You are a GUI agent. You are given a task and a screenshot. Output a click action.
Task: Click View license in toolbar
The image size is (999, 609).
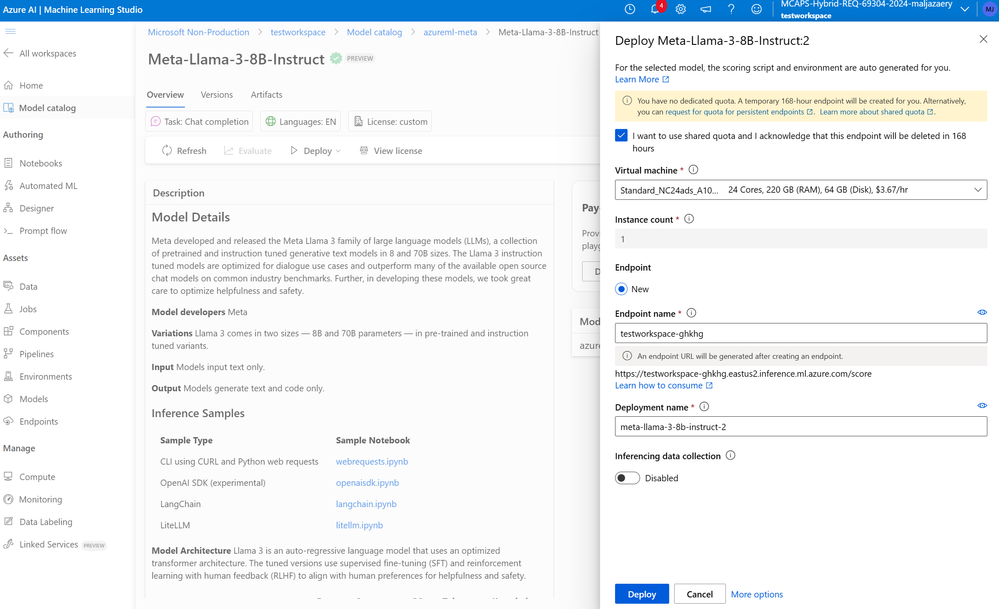pos(391,151)
